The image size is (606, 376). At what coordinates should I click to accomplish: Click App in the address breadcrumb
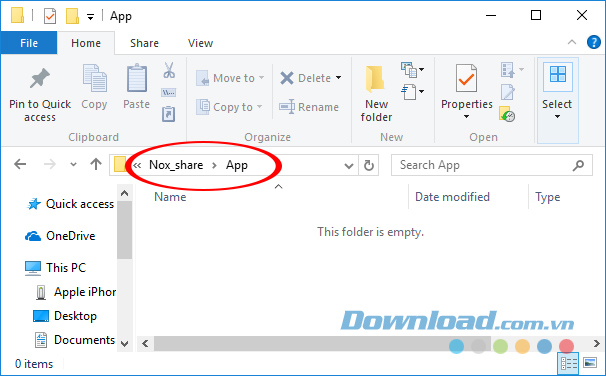click(x=237, y=165)
